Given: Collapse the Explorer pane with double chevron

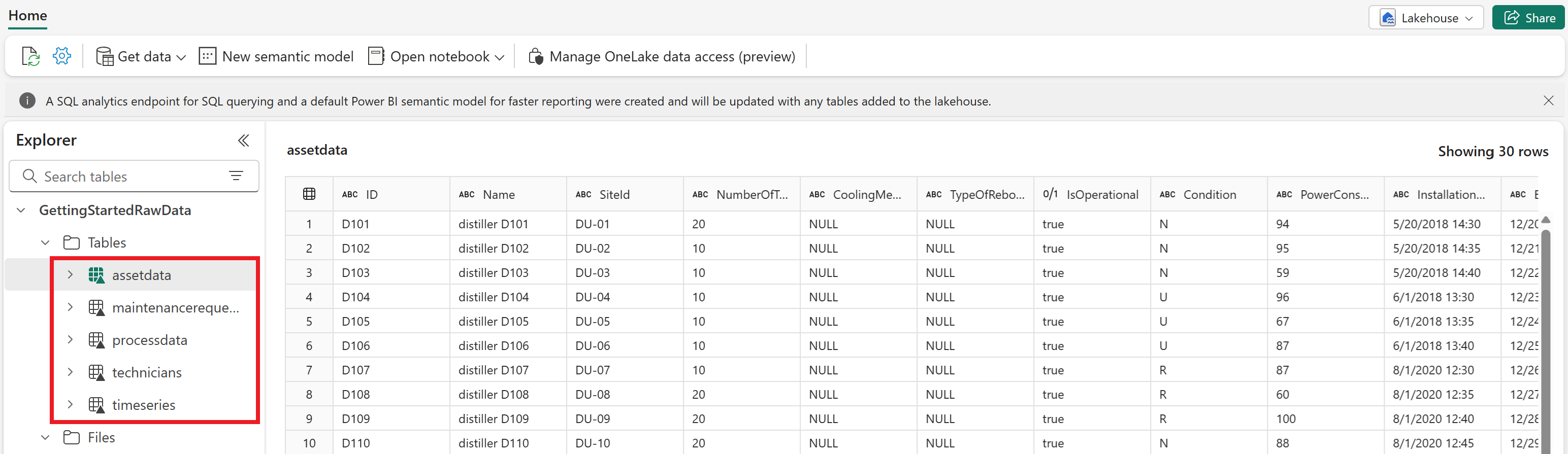Looking at the screenshot, I should [244, 141].
